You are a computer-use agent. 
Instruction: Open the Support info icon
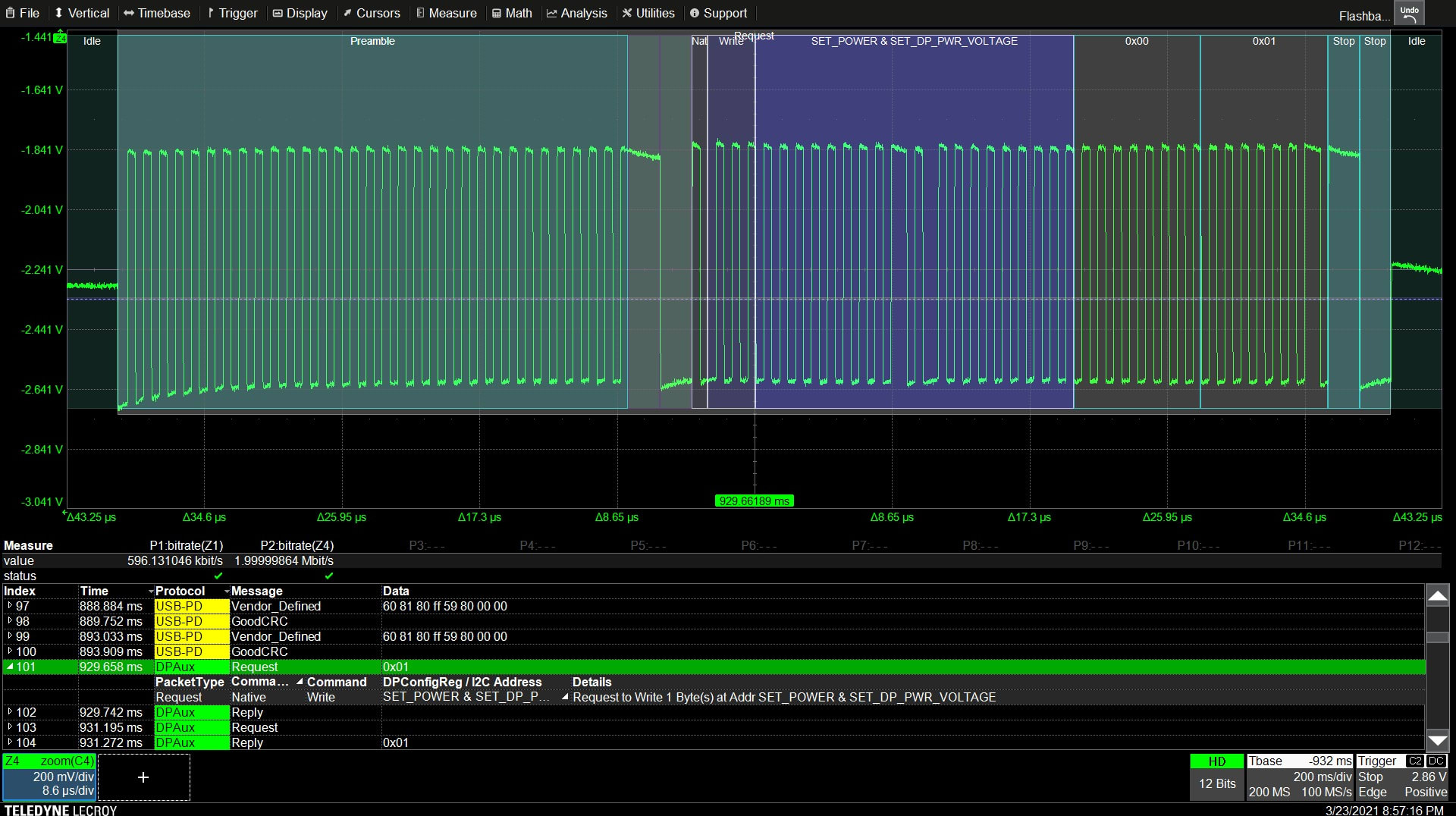coord(694,12)
